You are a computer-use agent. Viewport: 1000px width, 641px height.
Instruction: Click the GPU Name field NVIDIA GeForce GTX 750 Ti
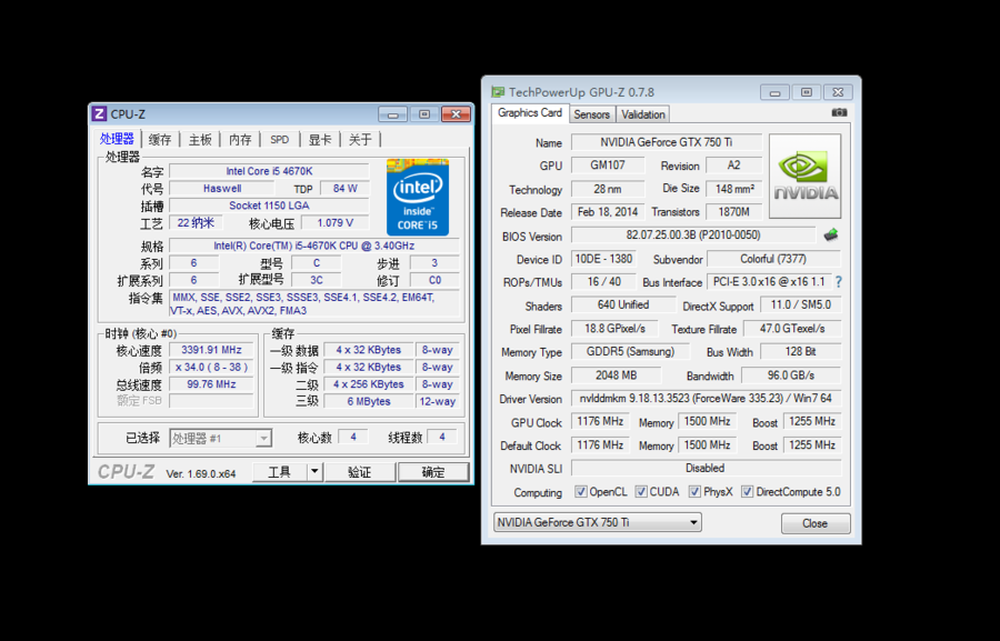coord(666,142)
